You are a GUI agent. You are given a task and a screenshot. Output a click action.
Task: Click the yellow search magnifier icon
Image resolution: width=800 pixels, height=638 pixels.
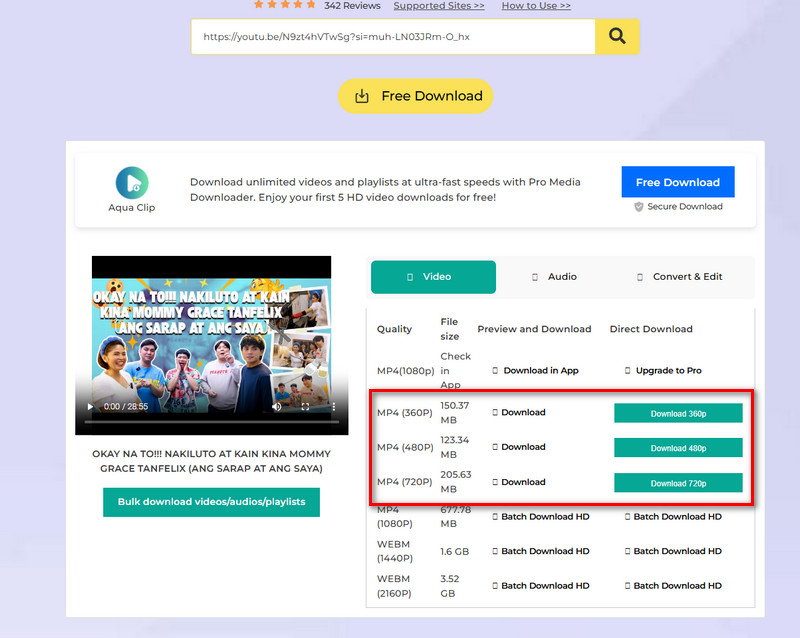(x=617, y=37)
